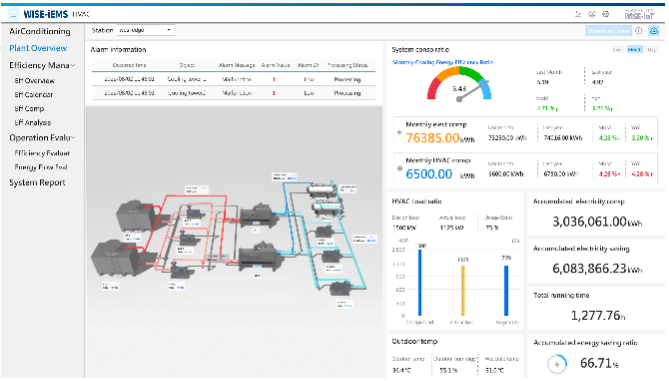Click the upper chiller unit in 3D model

click(x=260, y=217)
